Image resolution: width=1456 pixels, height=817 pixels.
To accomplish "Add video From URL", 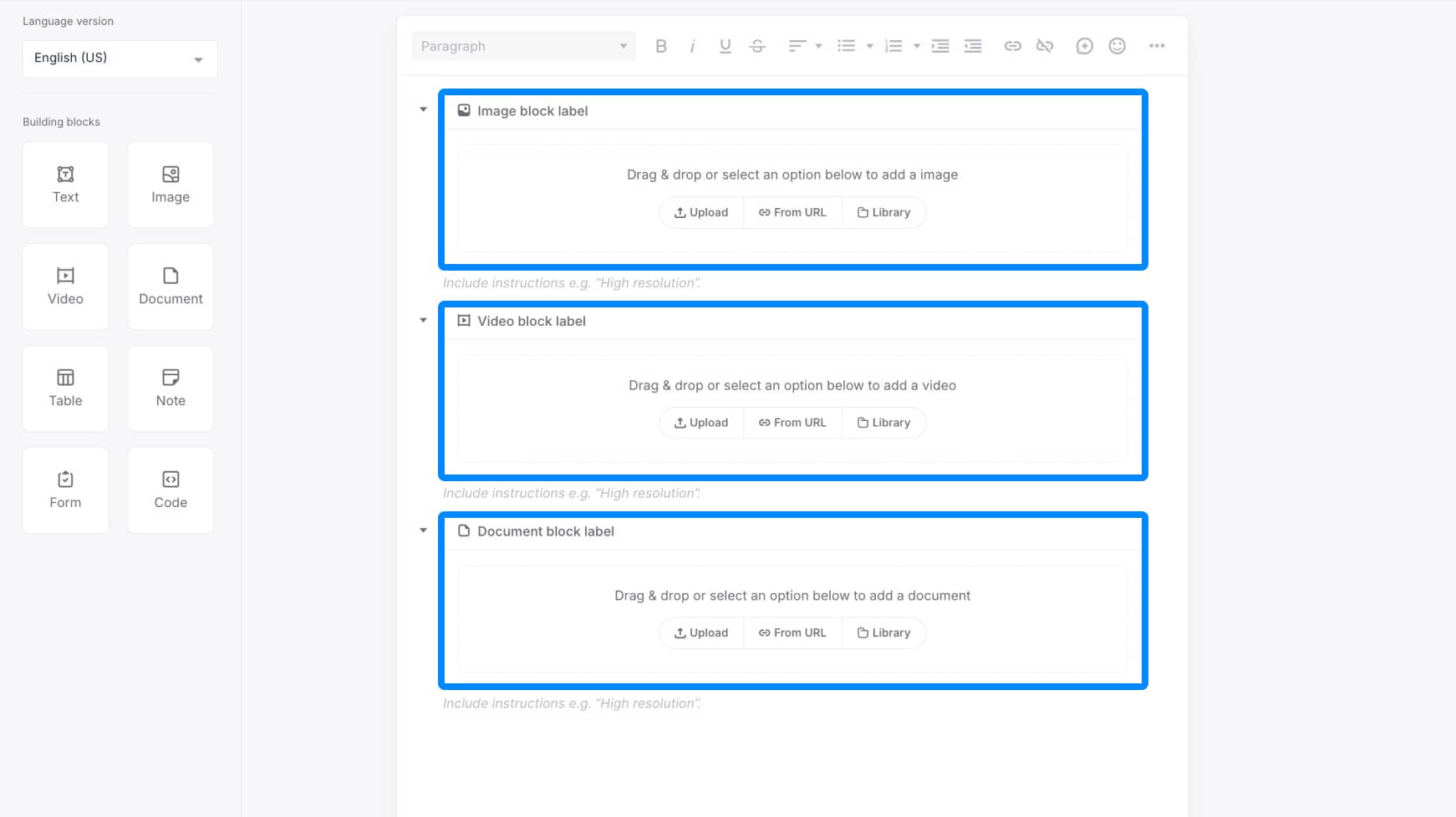I will (792, 423).
